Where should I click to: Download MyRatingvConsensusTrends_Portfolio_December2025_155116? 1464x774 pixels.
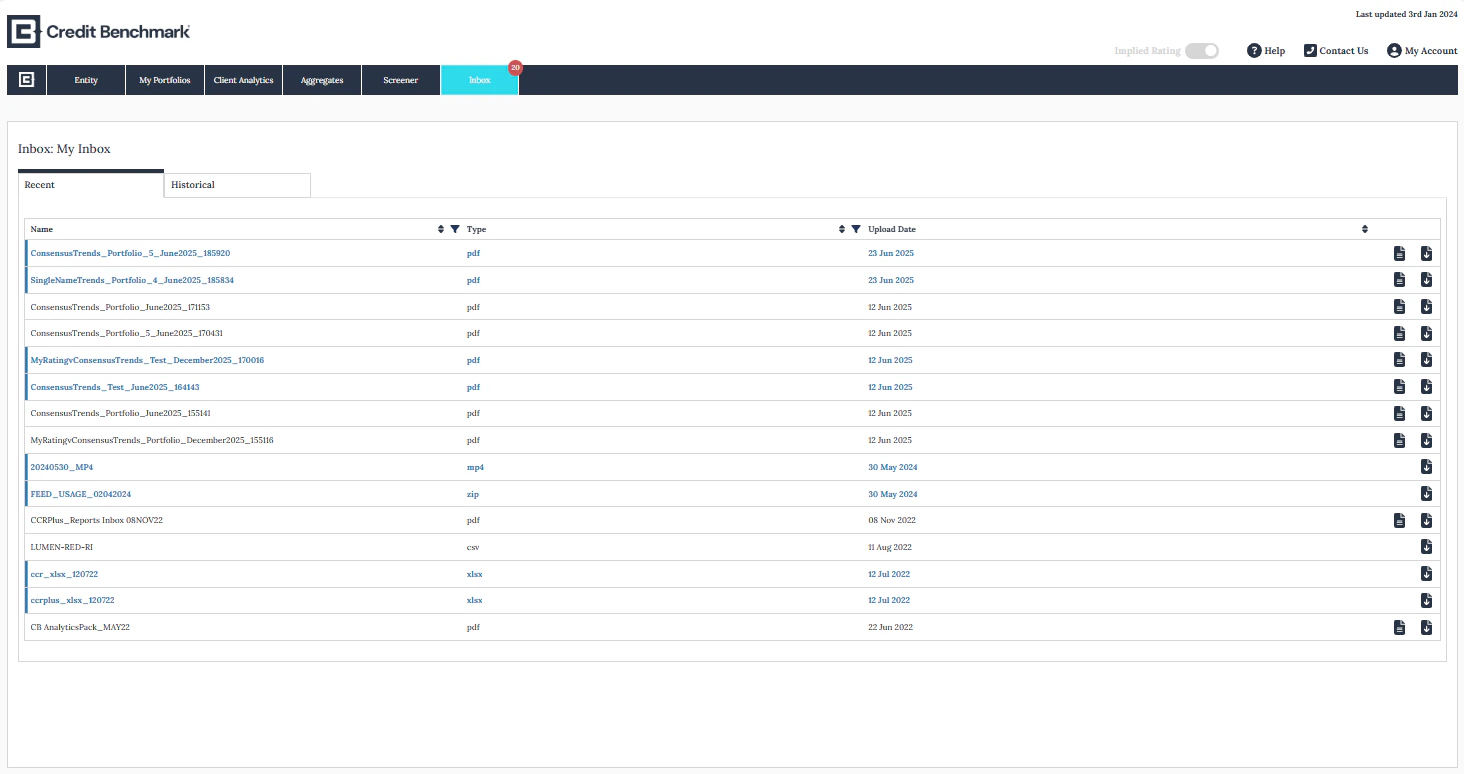click(x=1427, y=440)
